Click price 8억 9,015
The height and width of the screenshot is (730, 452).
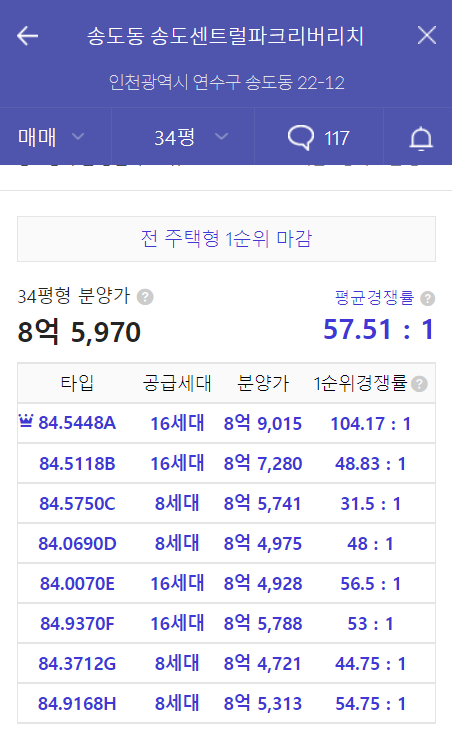point(263,423)
